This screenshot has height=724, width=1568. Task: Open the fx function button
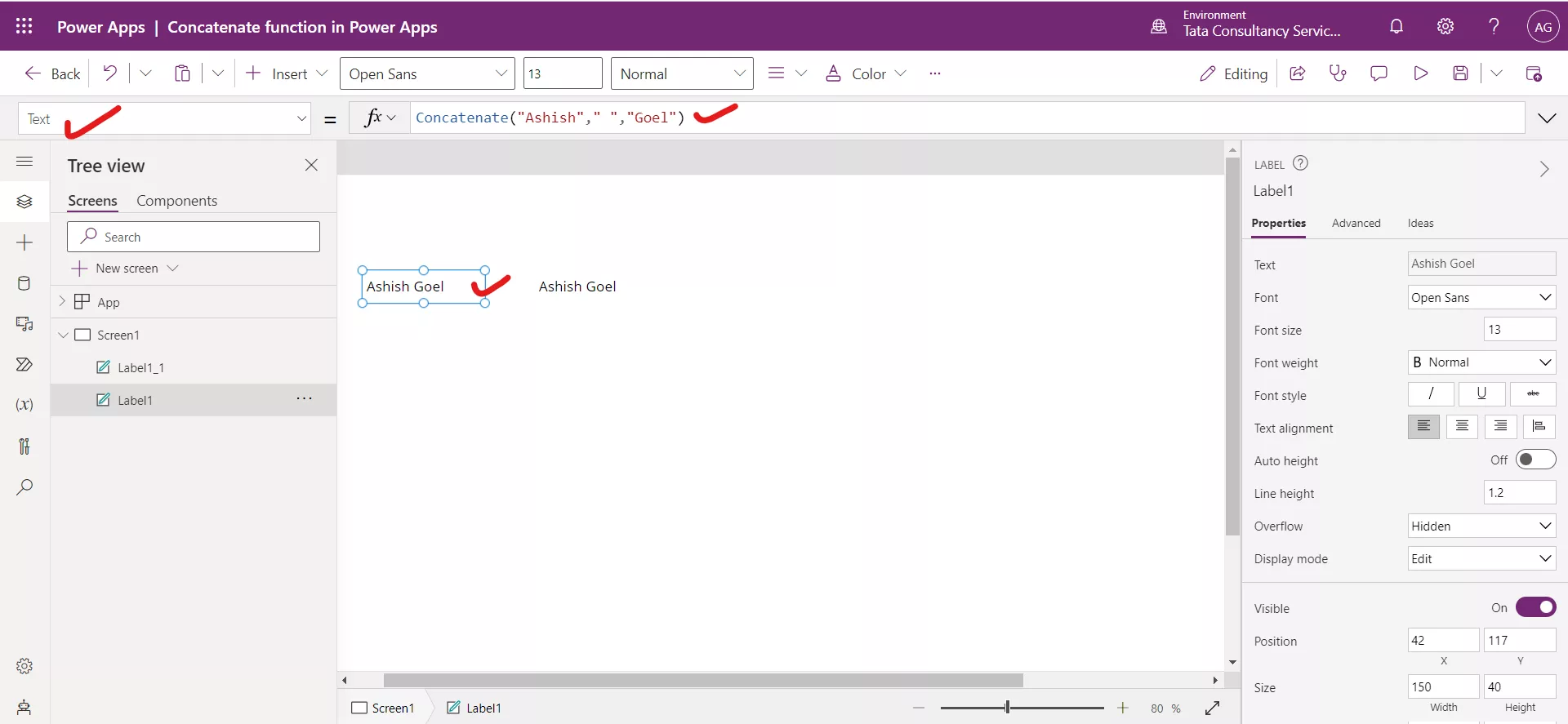pyautogui.click(x=380, y=118)
